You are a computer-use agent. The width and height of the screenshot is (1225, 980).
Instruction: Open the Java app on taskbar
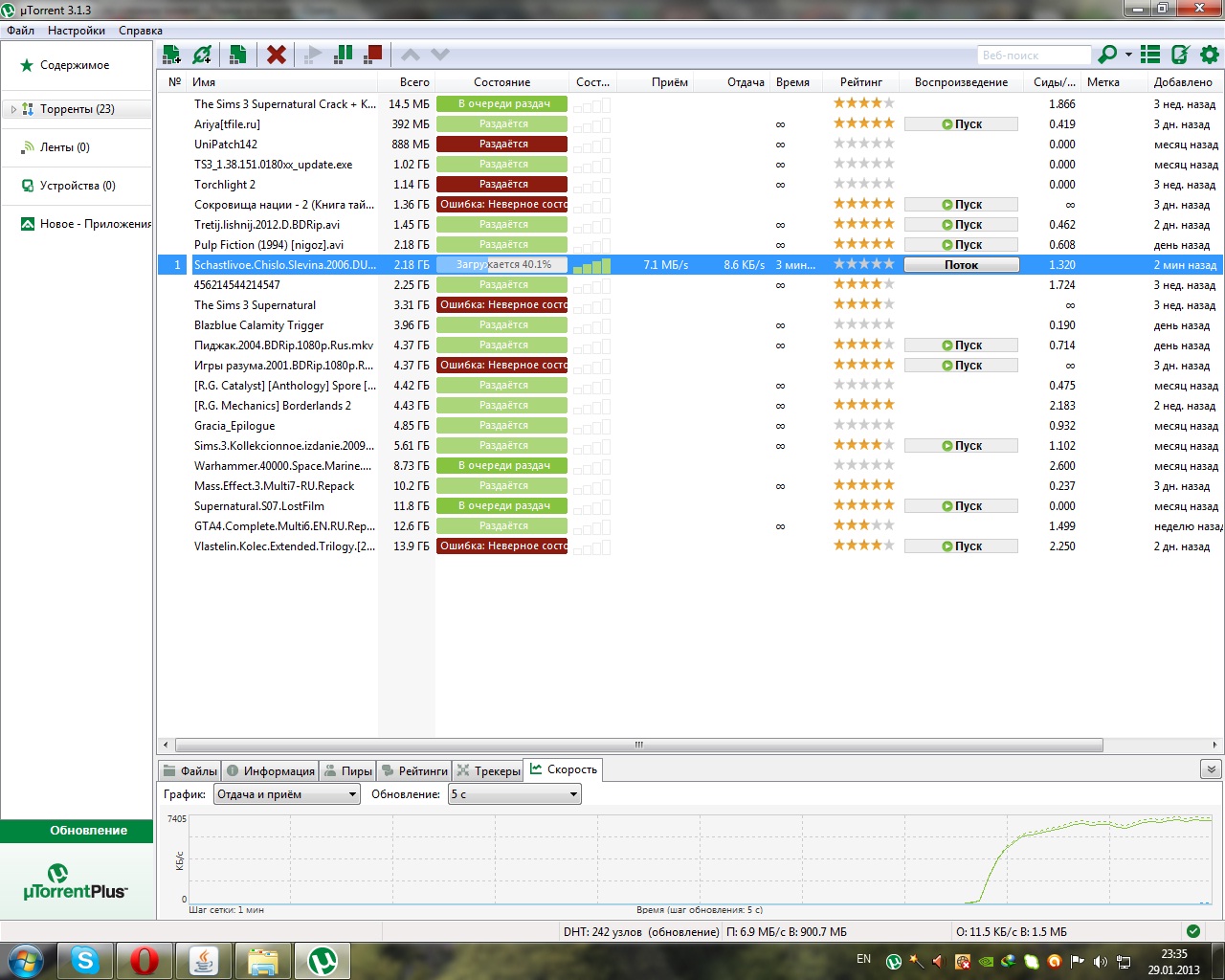pyautogui.click(x=203, y=960)
